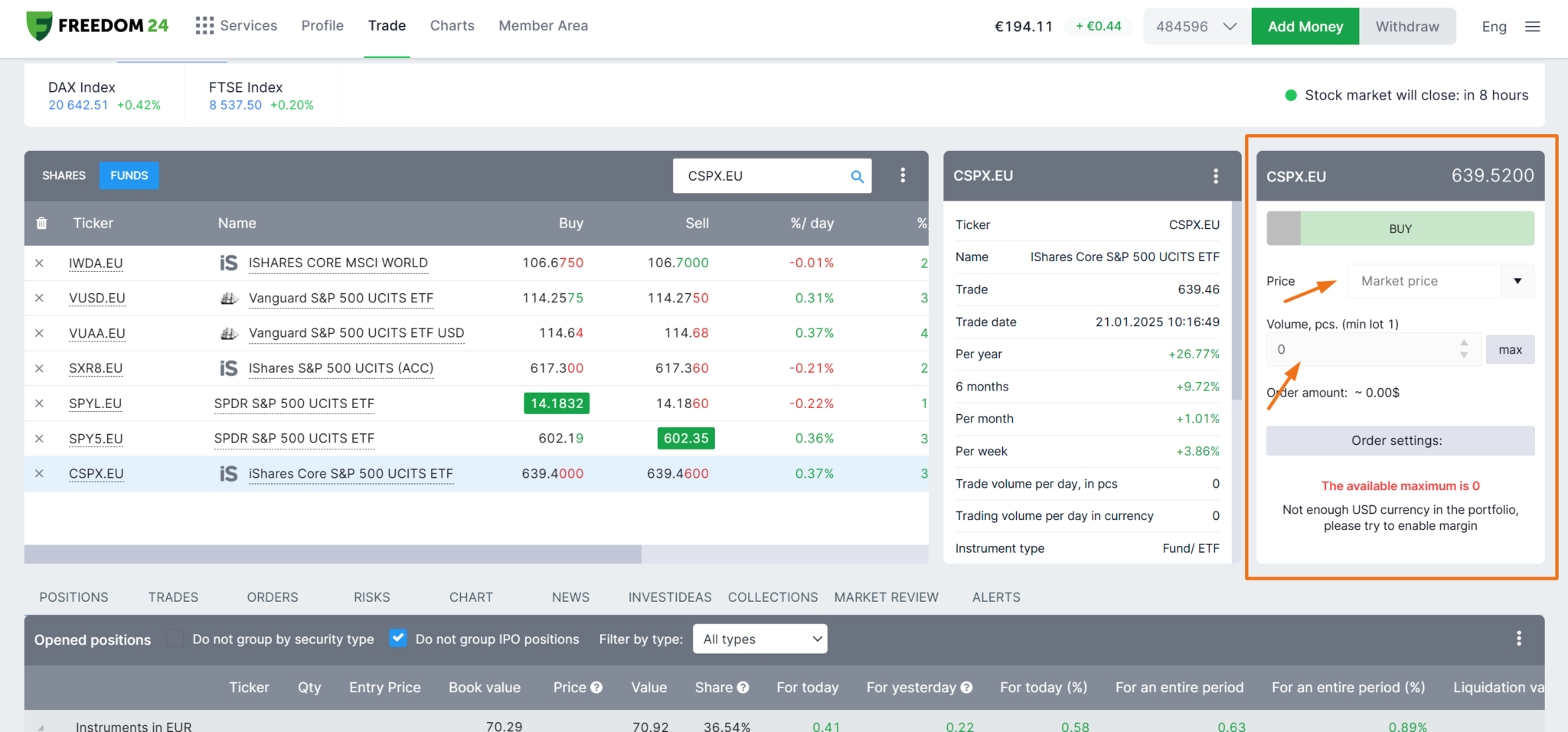Open the Services apps grid icon
The height and width of the screenshot is (732, 1568).
[204, 25]
